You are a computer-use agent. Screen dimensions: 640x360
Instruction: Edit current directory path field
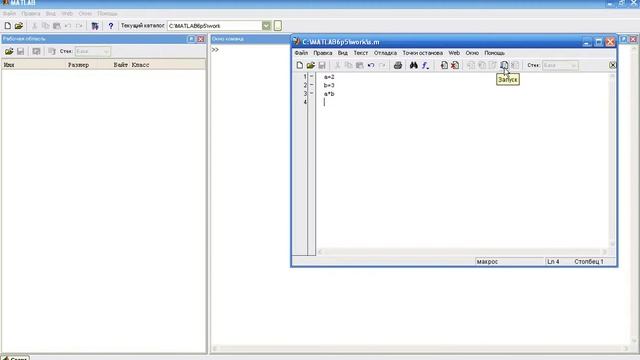(x=214, y=26)
